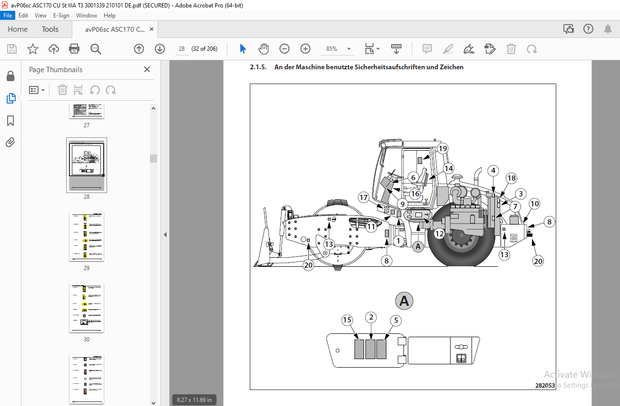The image size is (620, 406).
Task: Add a comment sticky note
Action: 427,49
